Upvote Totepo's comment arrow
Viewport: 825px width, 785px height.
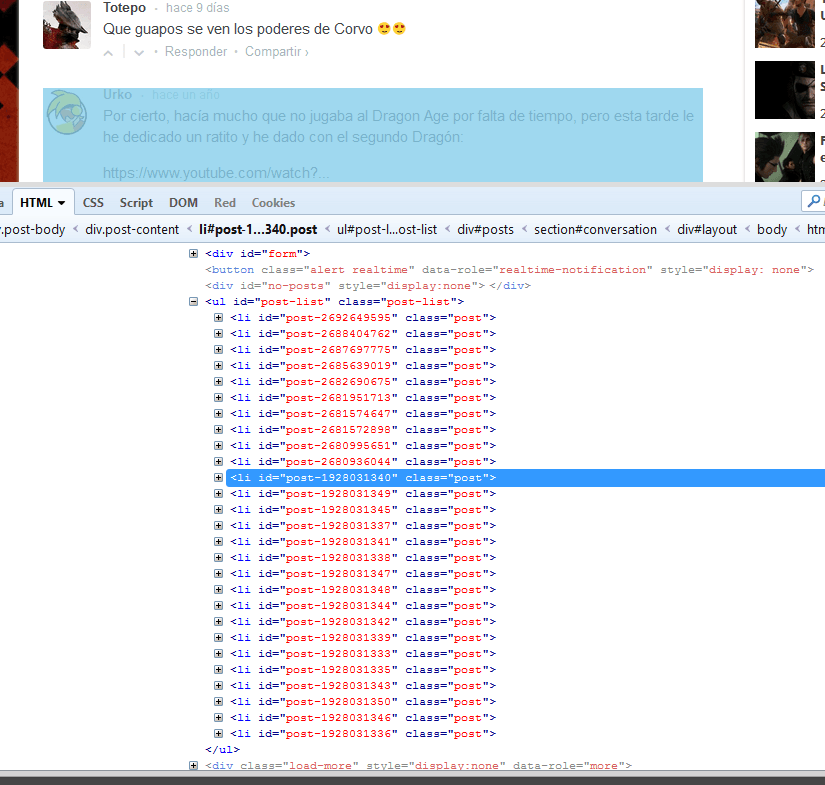108,53
